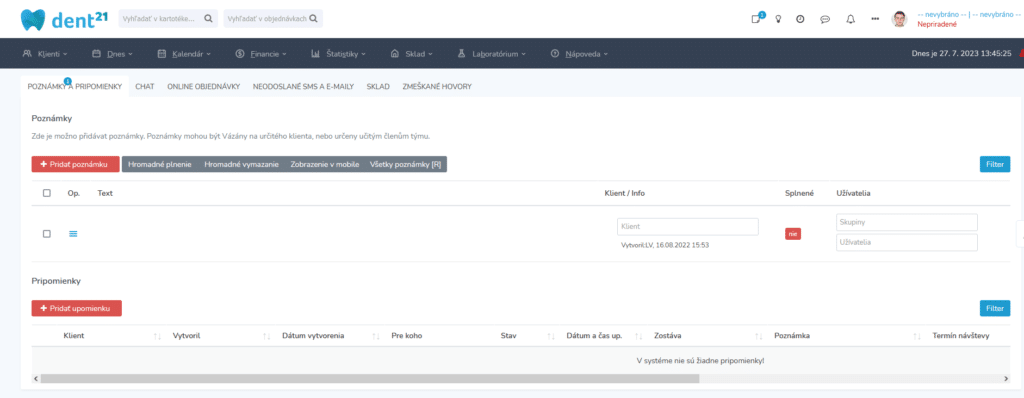Click the scrollbar right arrow
Image resolution: width=1024 pixels, height=398 pixels.
click(x=1006, y=378)
